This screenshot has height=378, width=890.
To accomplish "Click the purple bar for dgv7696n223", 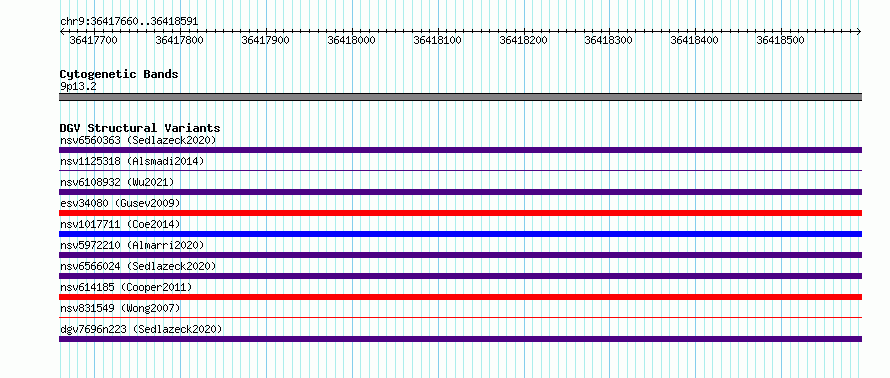I will coord(460,339).
